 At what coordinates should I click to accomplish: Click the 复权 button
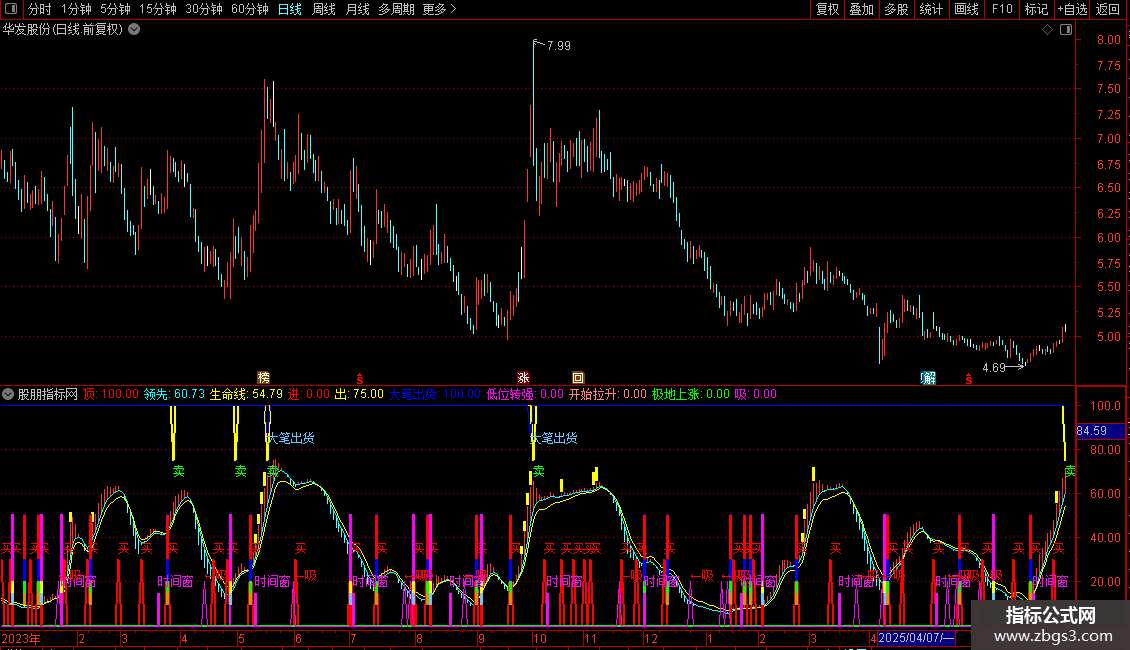[x=827, y=10]
